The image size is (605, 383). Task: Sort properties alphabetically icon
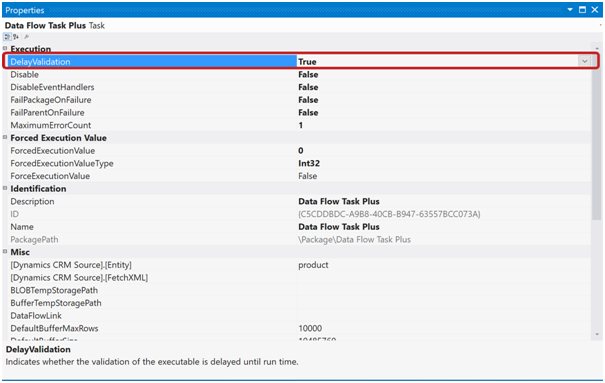coord(16,37)
